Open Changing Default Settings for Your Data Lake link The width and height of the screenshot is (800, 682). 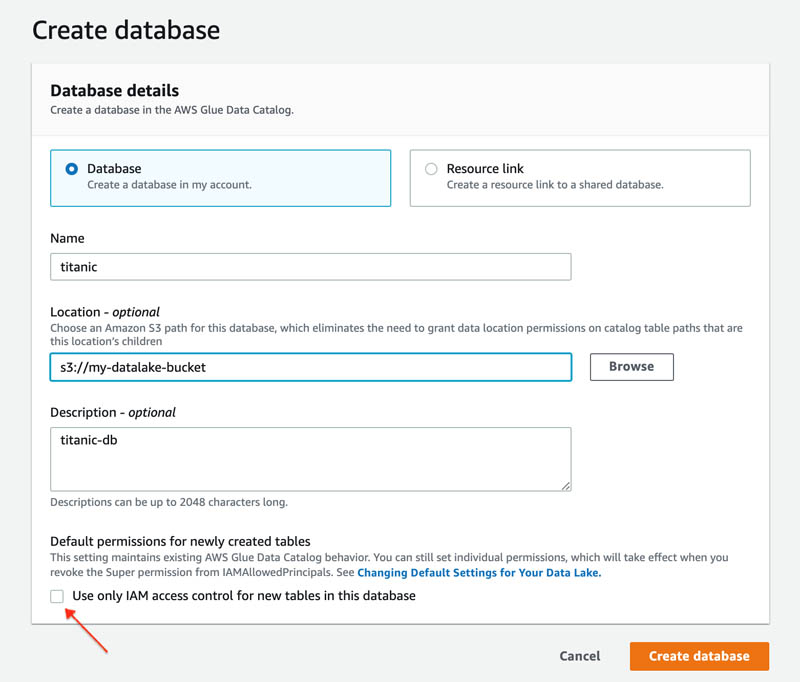tap(479, 573)
